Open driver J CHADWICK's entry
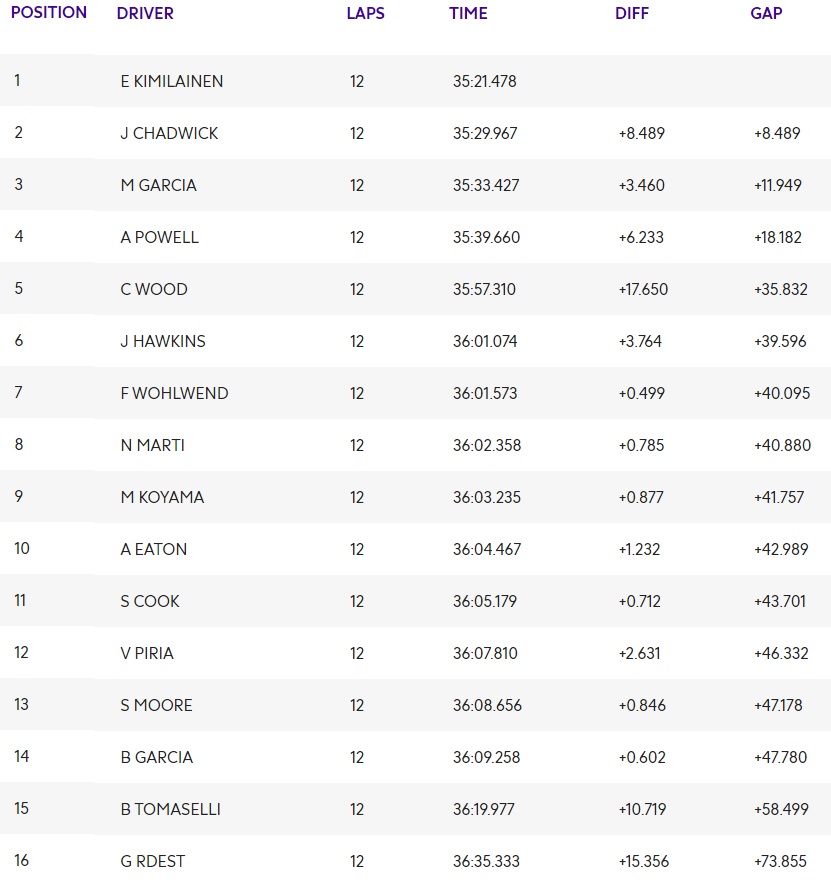Screen dimensions: 831x882 point(169,133)
